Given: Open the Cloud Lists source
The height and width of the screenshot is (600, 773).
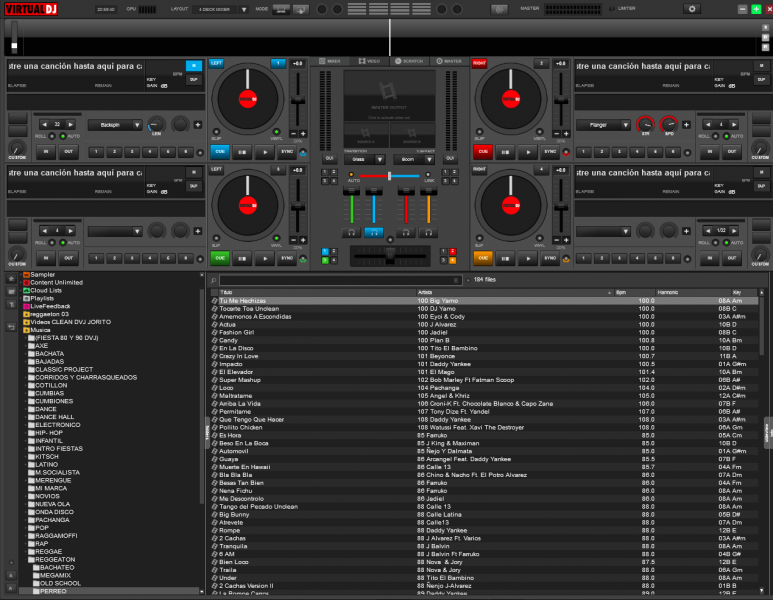Looking at the screenshot, I should pos(46,290).
